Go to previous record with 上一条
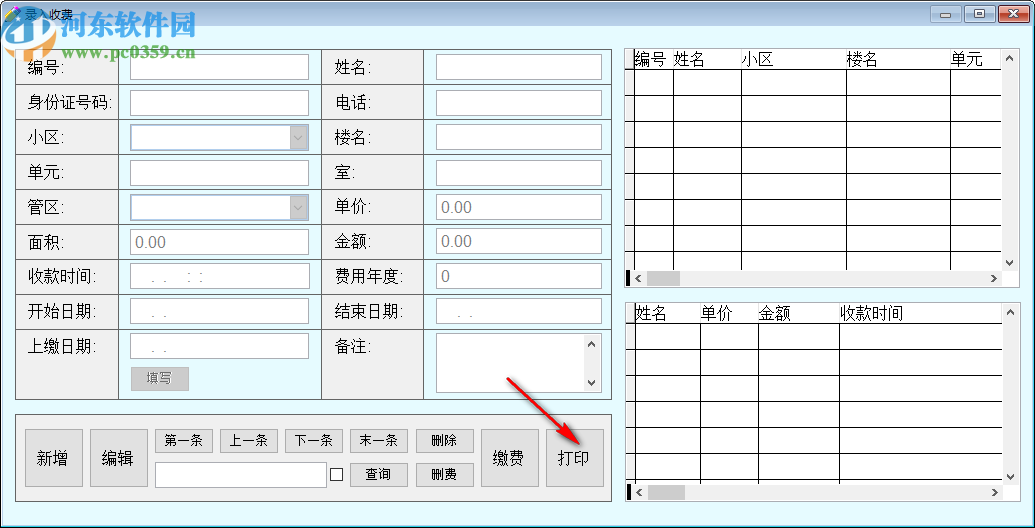Screen dimensions: 1035x528 point(249,441)
